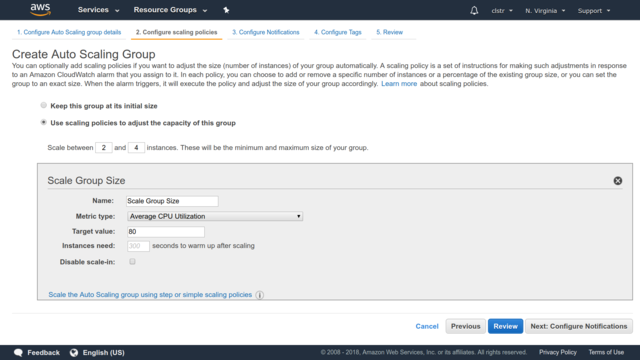Open the Feedback link in footer
Image resolution: width=640 pixels, height=360 pixels.
tap(43, 353)
